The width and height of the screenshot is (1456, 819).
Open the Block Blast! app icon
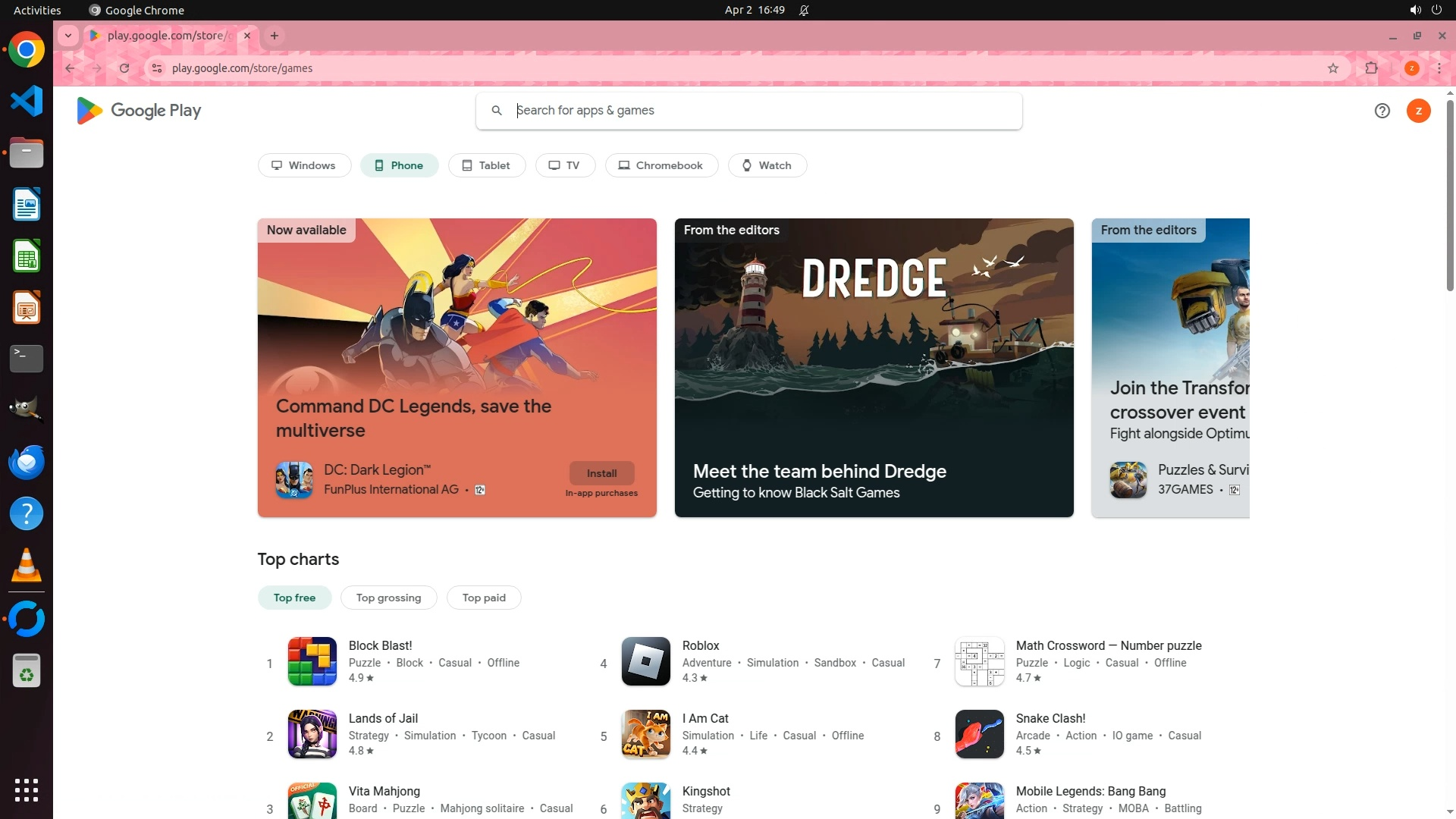tap(312, 661)
